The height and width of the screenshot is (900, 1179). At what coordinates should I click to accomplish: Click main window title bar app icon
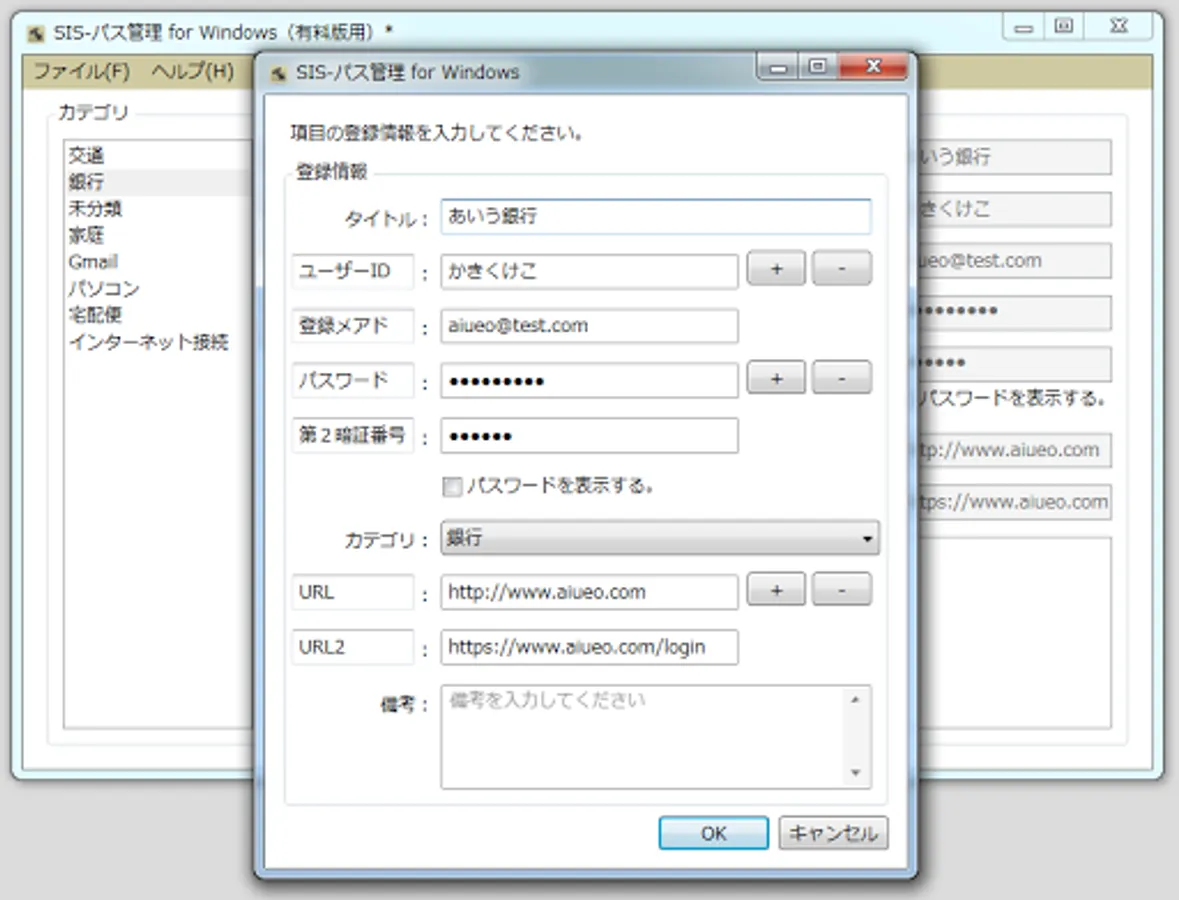(35, 34)
